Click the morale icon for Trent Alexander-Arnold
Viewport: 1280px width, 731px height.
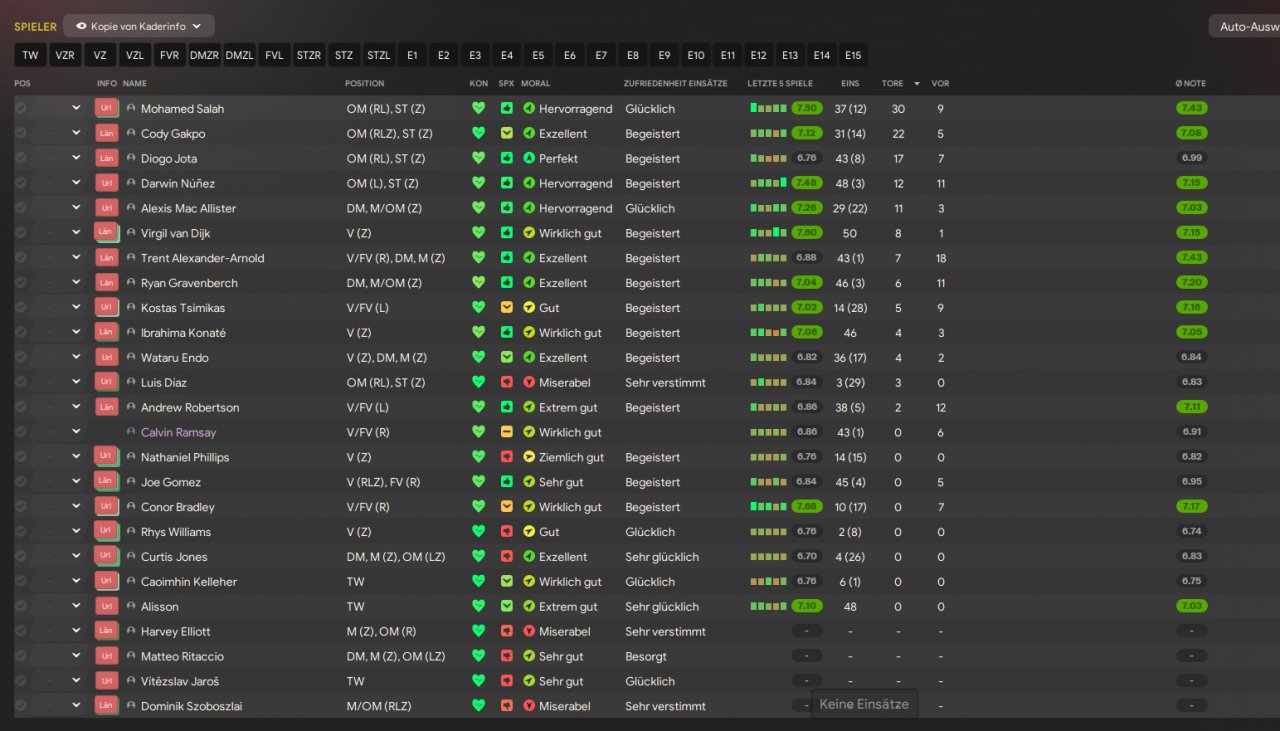point(529,258)
